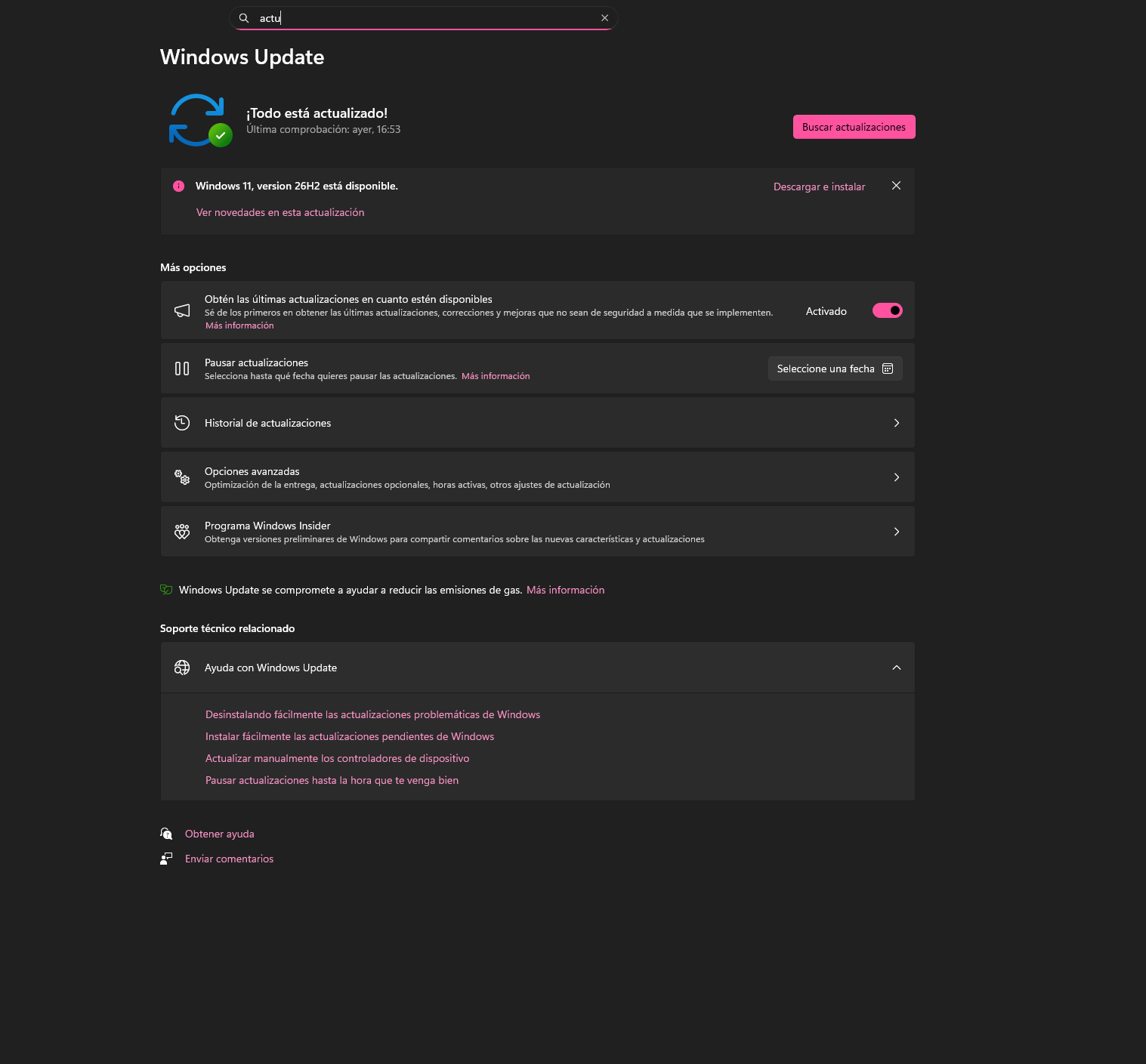
Task: Open Más información about gas emissions
Action: (x=565, y=590)
